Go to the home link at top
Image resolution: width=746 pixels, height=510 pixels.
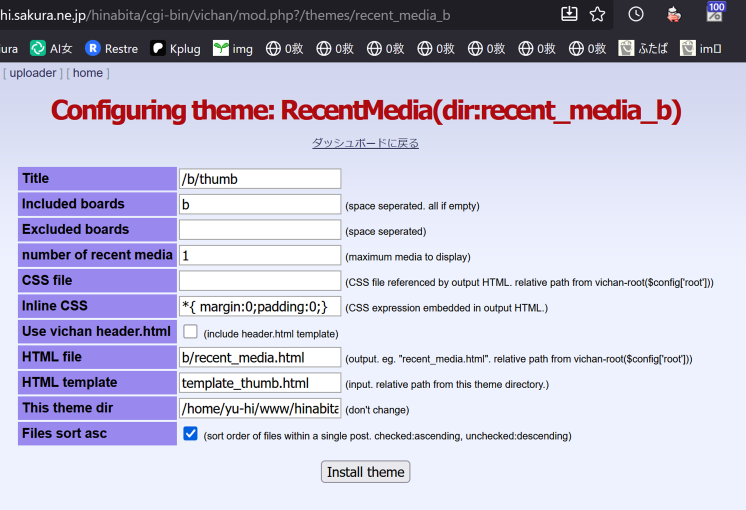click(x=88, y=73)
